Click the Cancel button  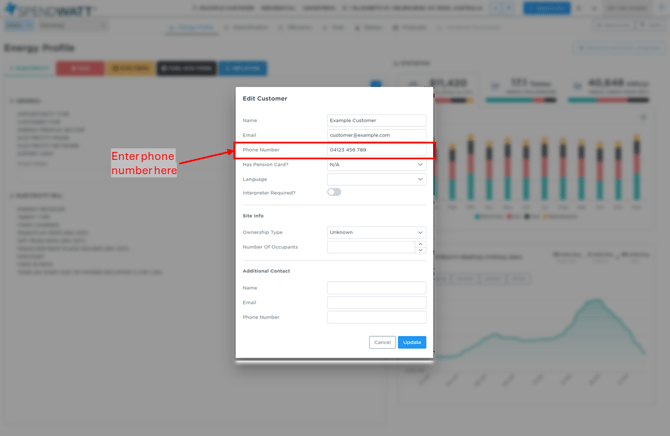pyautogui.click(x=382, y=342)
